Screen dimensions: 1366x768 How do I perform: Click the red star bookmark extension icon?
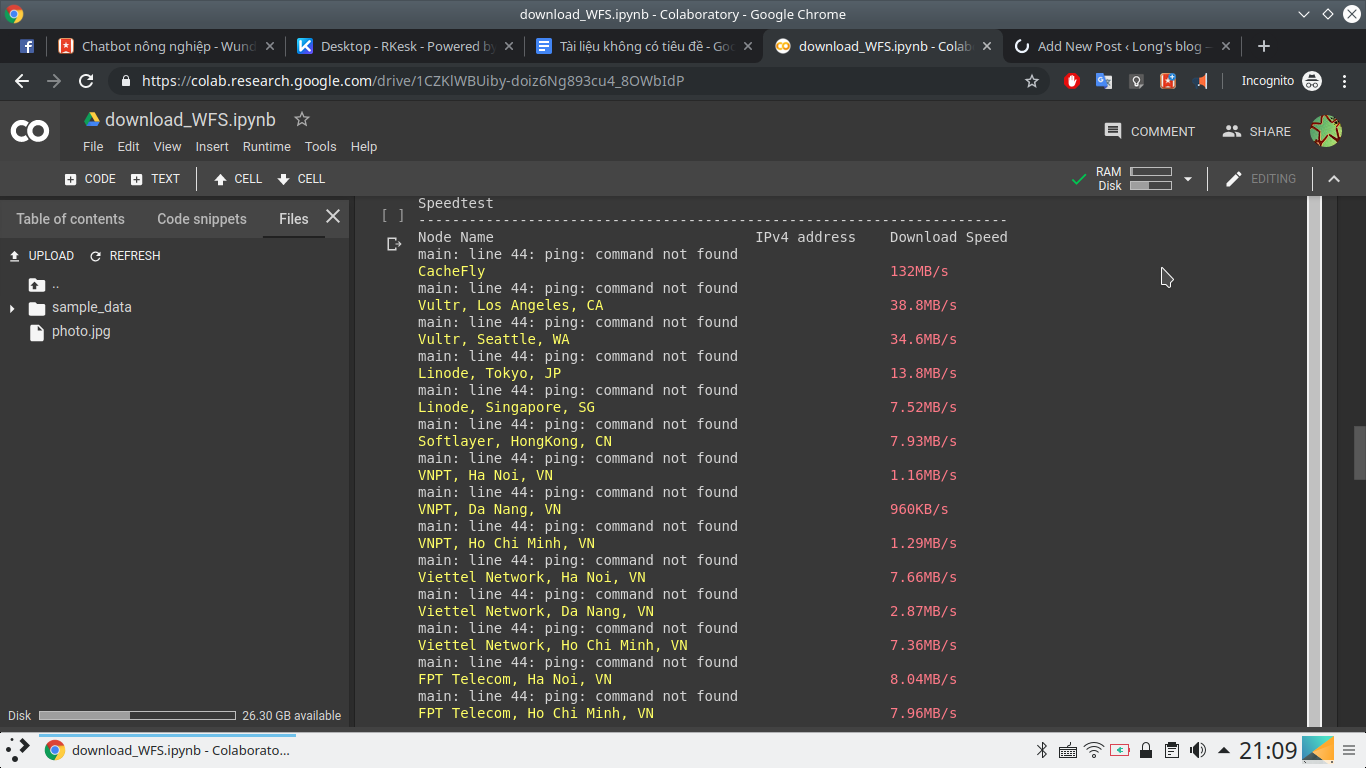click(1168, 81)
